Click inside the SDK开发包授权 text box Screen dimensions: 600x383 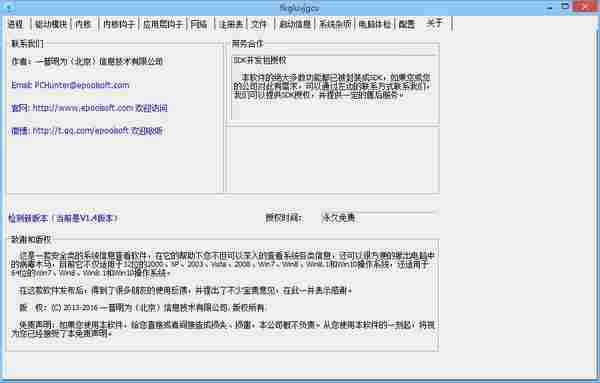(x=333, y=88)
